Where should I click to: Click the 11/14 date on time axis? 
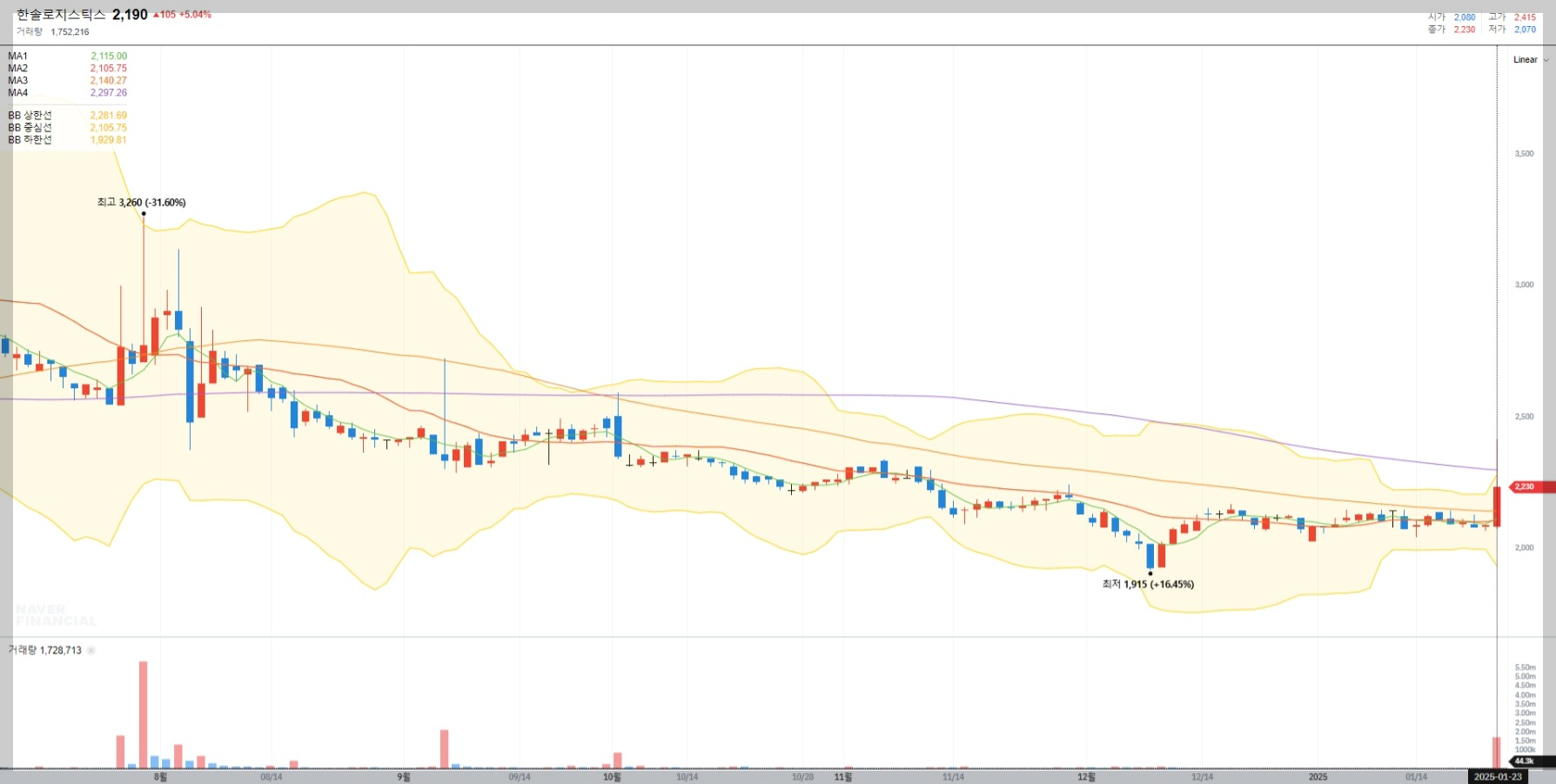coord(953,776)
